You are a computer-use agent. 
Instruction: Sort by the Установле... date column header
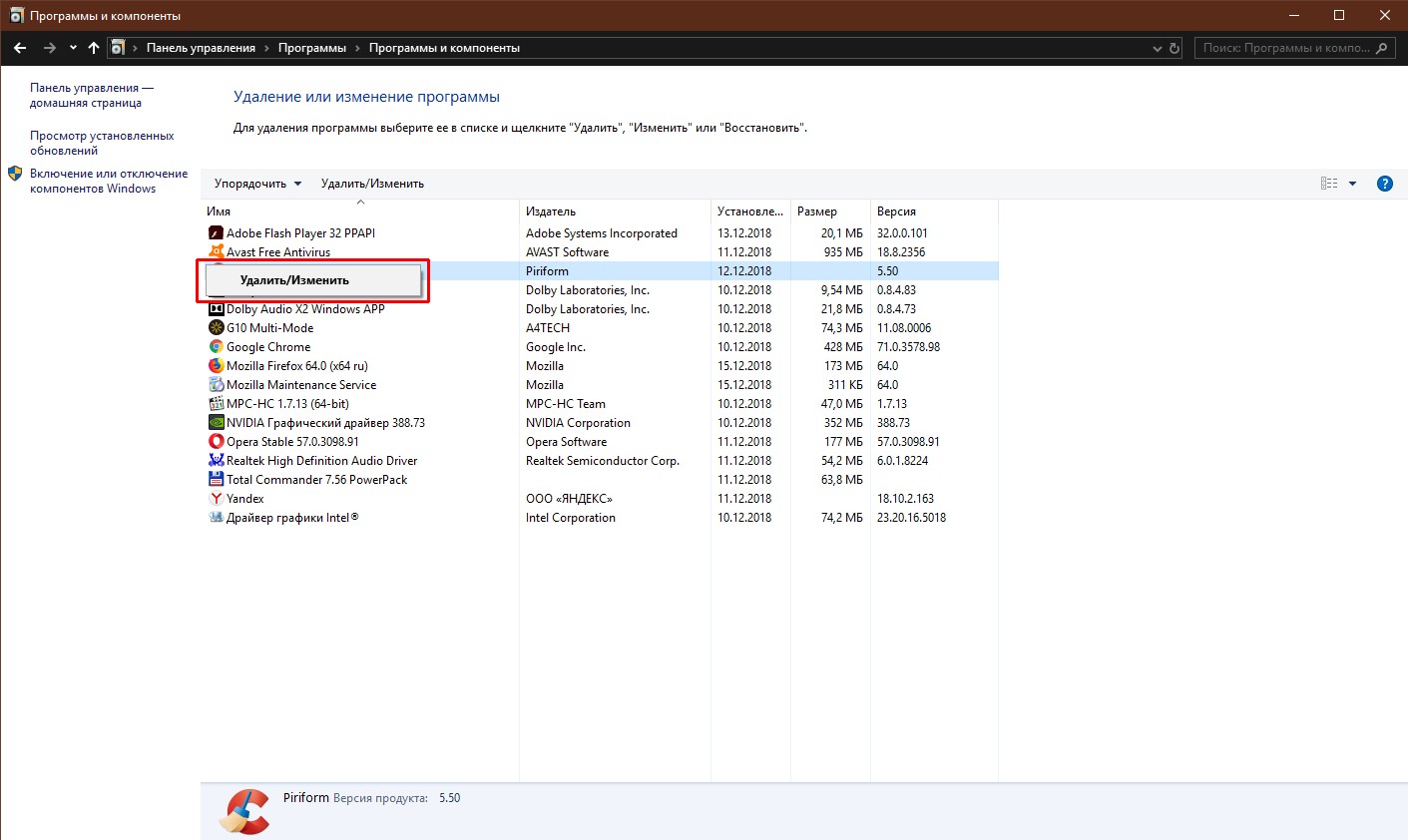tap(750, 211)
